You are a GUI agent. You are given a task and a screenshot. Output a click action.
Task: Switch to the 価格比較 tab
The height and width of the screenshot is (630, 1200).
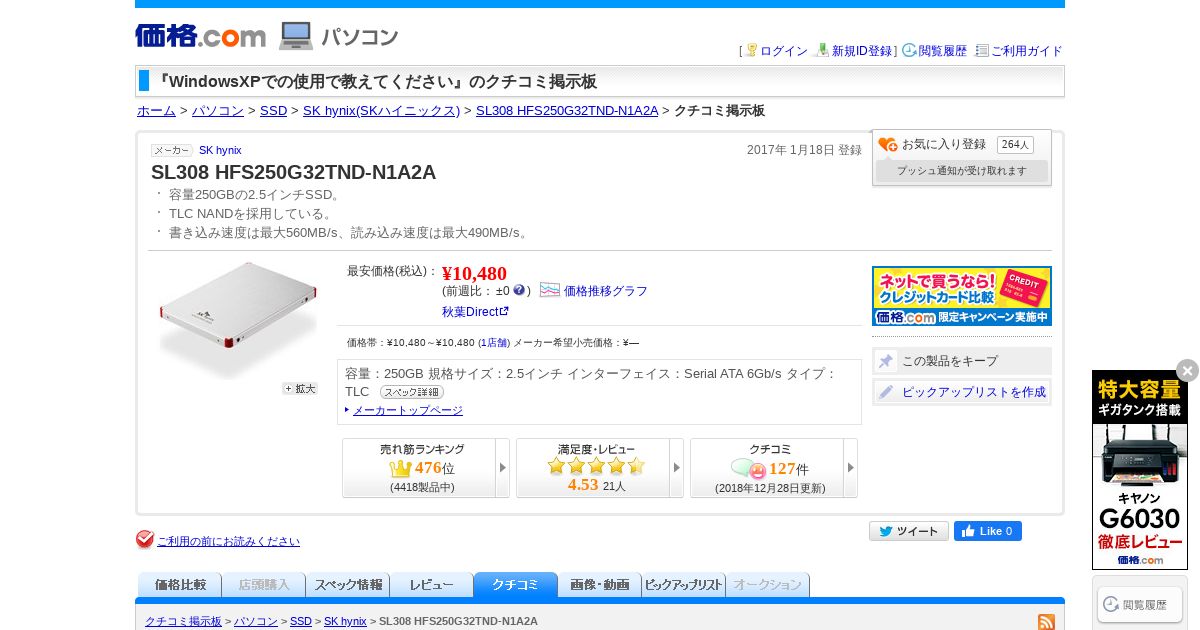[x=180, y=585]
